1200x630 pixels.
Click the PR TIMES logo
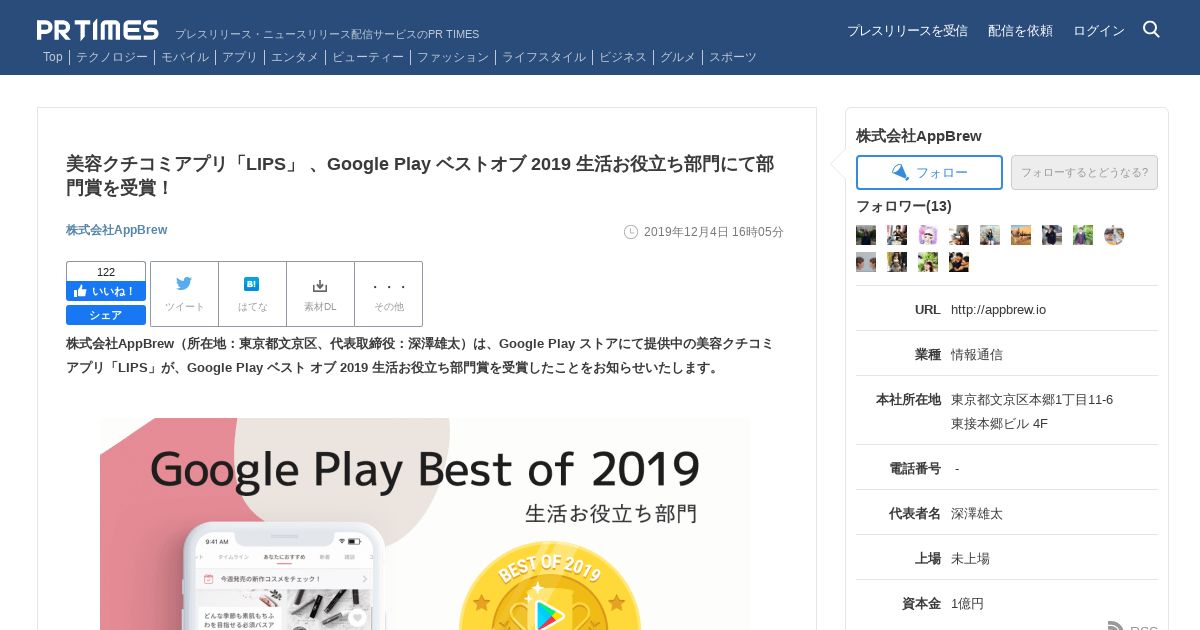[98, 30]
